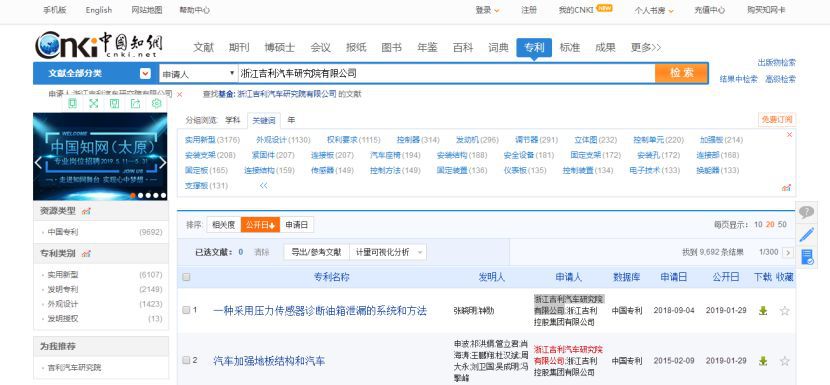830x385 pixels.
Task: Click the CNKI logo
Action: point(99,45)
